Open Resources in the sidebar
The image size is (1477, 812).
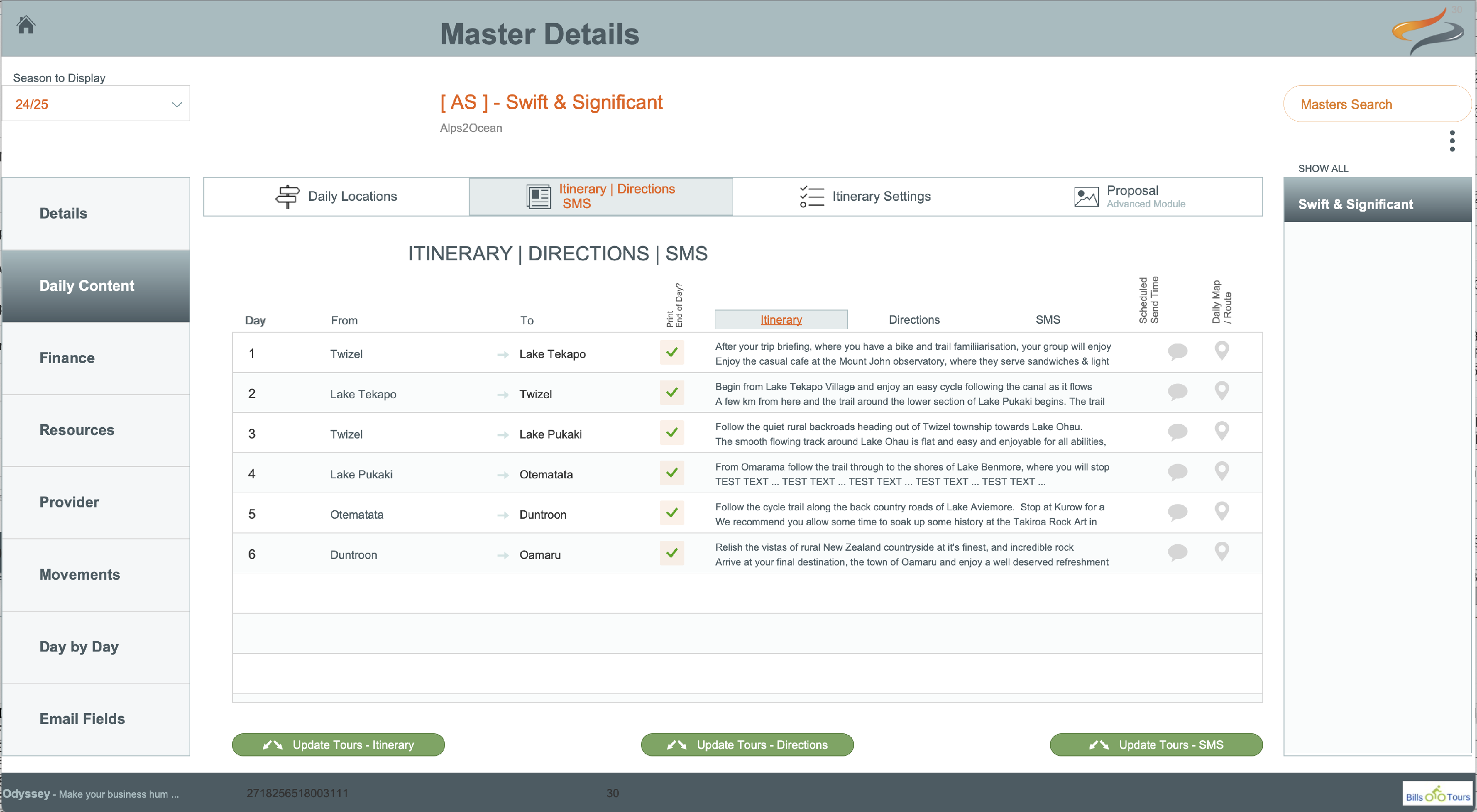(x=96, y=430)
